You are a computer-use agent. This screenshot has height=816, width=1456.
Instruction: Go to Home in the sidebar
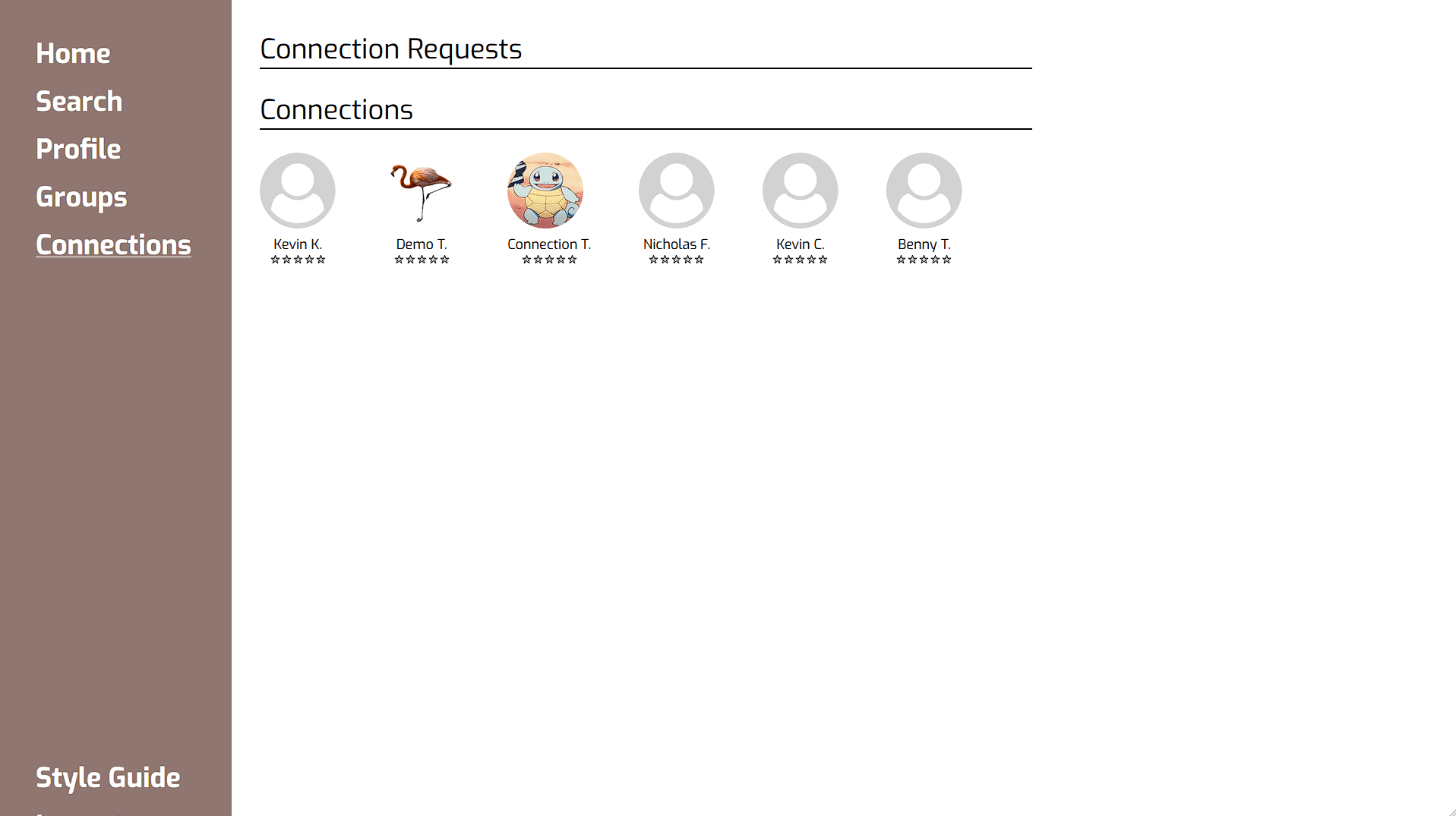pyautogui.click(x=73, y=53)
